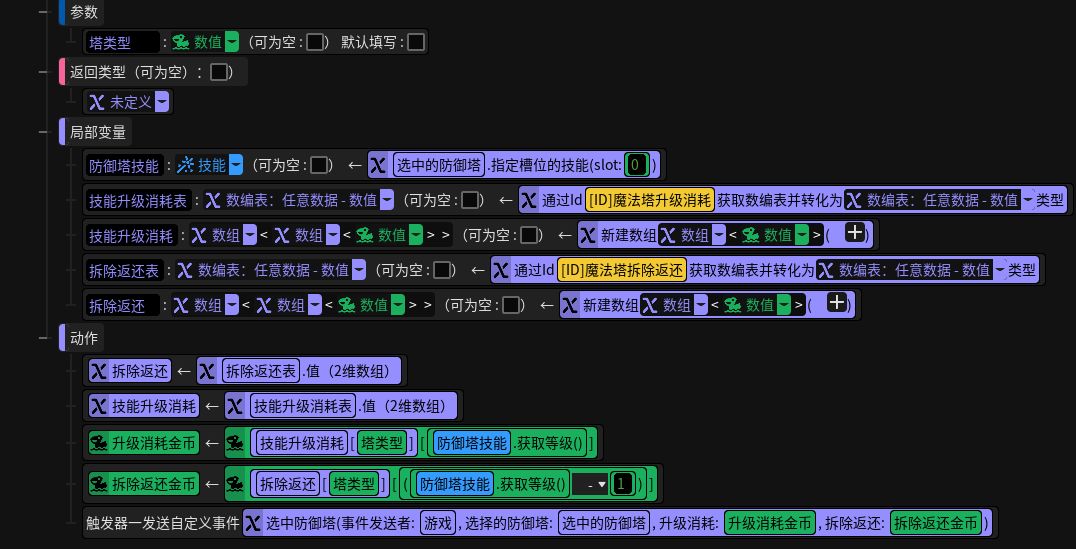Click the X icon before 选中的防御塔 expression

tap(378, 165)
